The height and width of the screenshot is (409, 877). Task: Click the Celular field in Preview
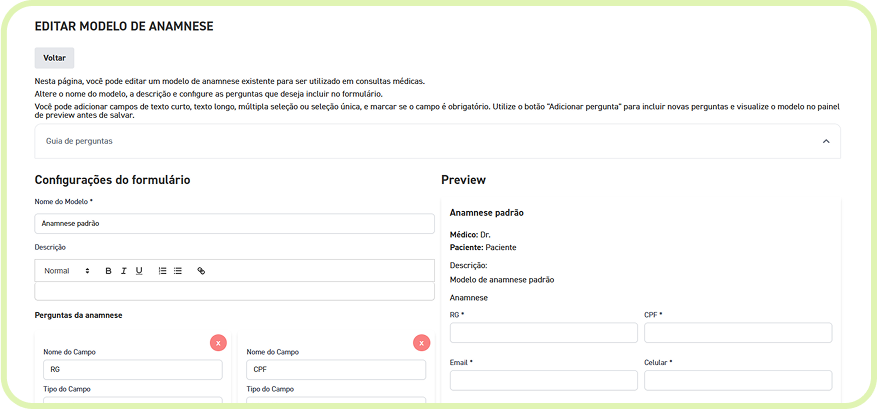click(738, 380)
